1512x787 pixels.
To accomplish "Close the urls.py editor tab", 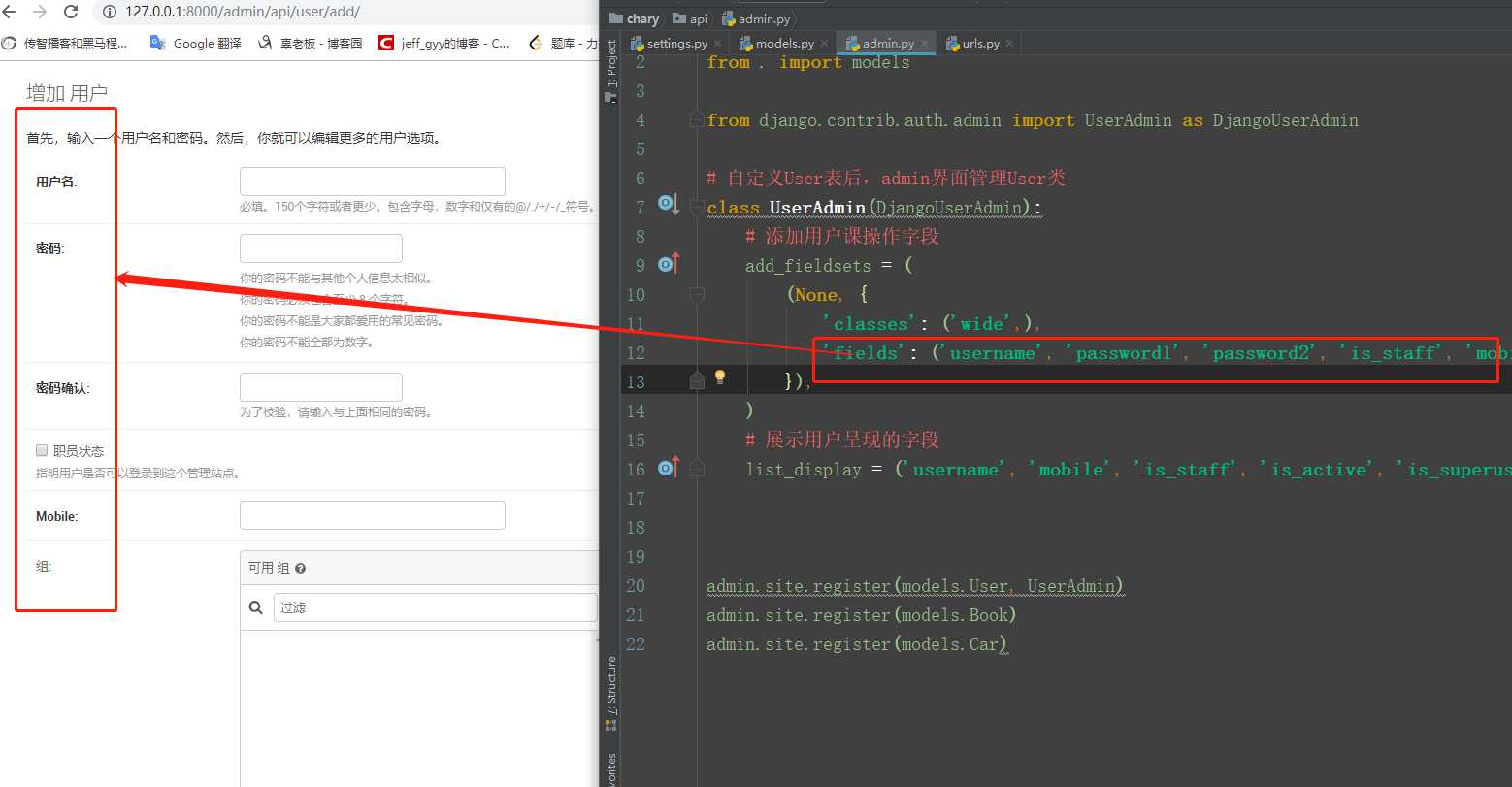I will click(x=1010, y=44).
